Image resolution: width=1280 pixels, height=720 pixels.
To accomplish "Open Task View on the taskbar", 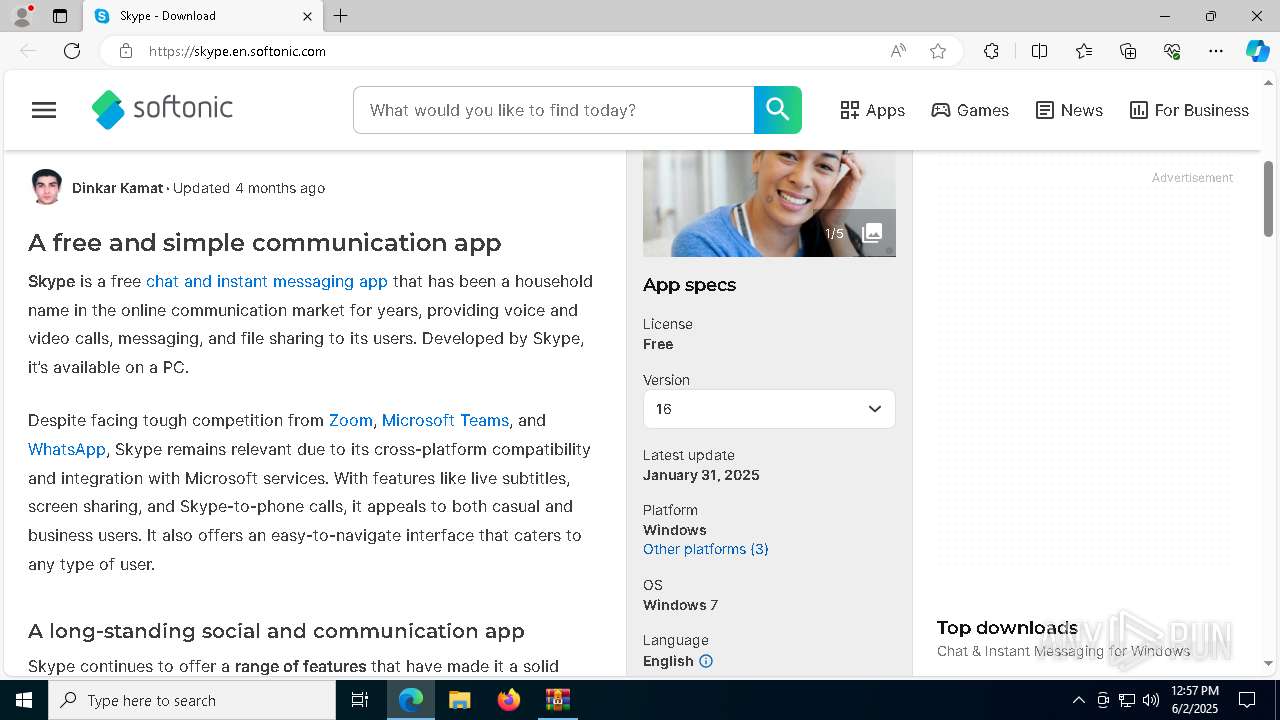I will 360,700.
